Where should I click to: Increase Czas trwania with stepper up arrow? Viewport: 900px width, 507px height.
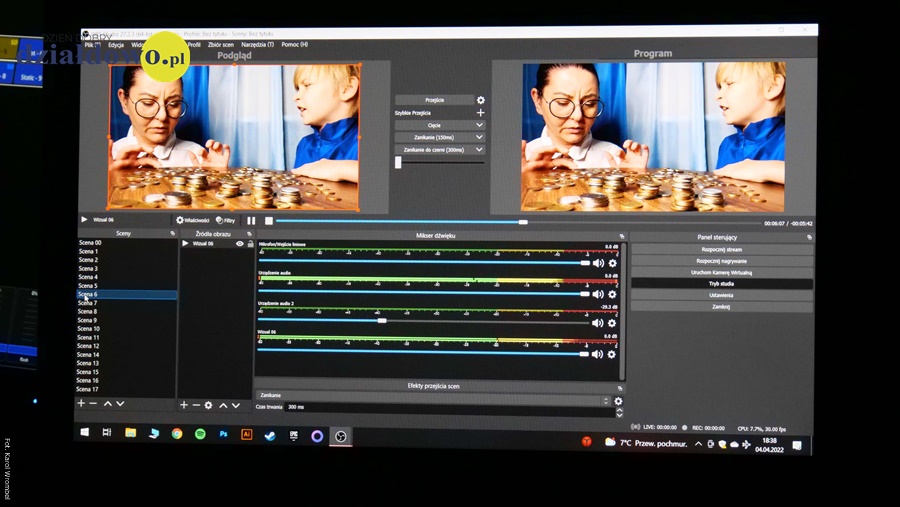619,409
